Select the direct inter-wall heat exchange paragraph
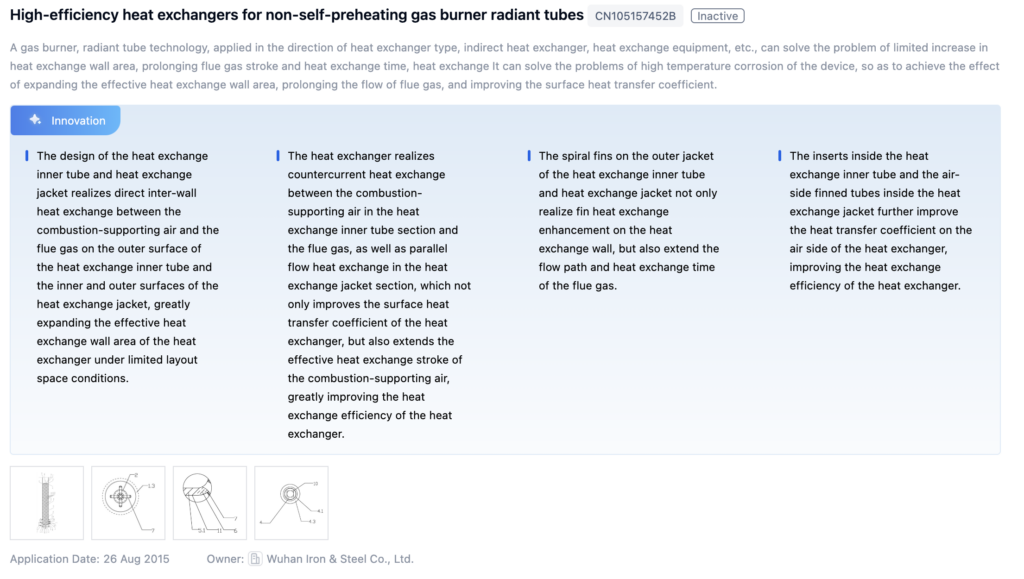This screenshot has width=1024, height=579. pyautogui.click(x=127, y=267)
